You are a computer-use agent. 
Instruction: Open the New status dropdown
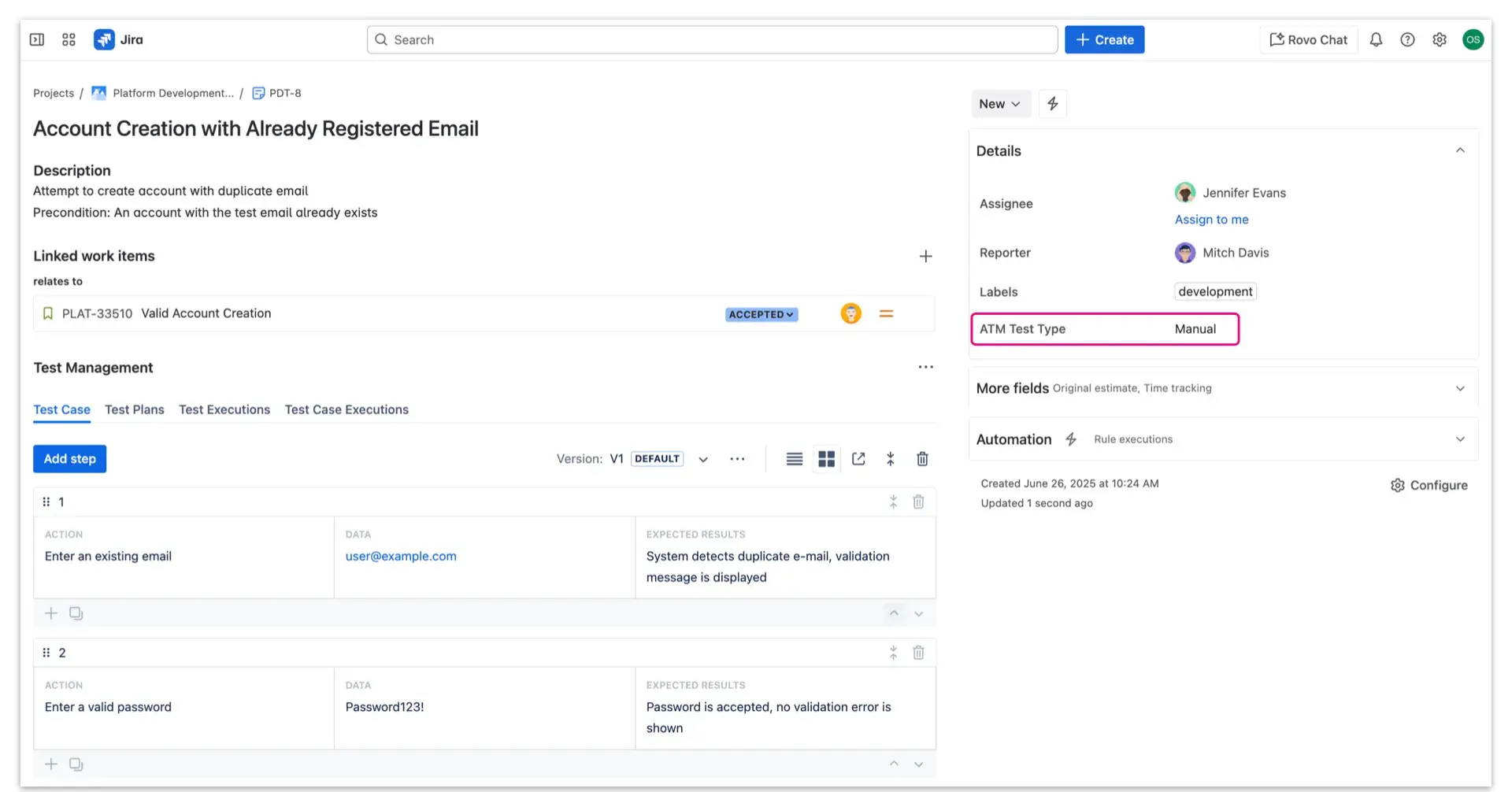click(1000, 103)
